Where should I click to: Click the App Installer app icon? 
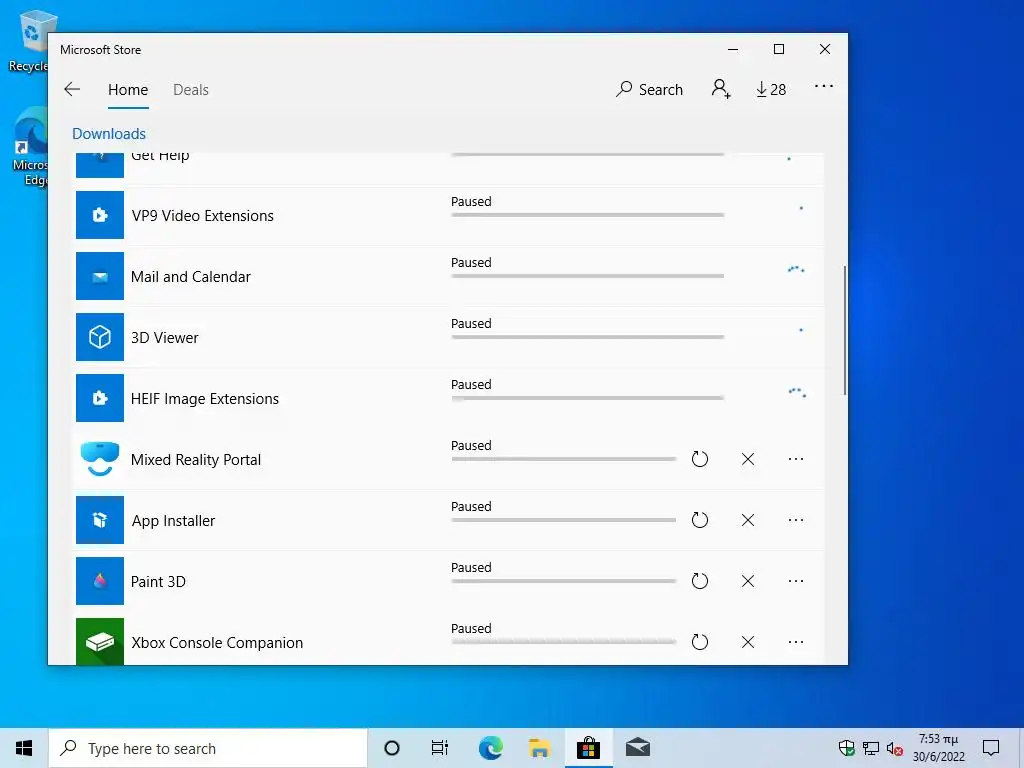(100, 520)
